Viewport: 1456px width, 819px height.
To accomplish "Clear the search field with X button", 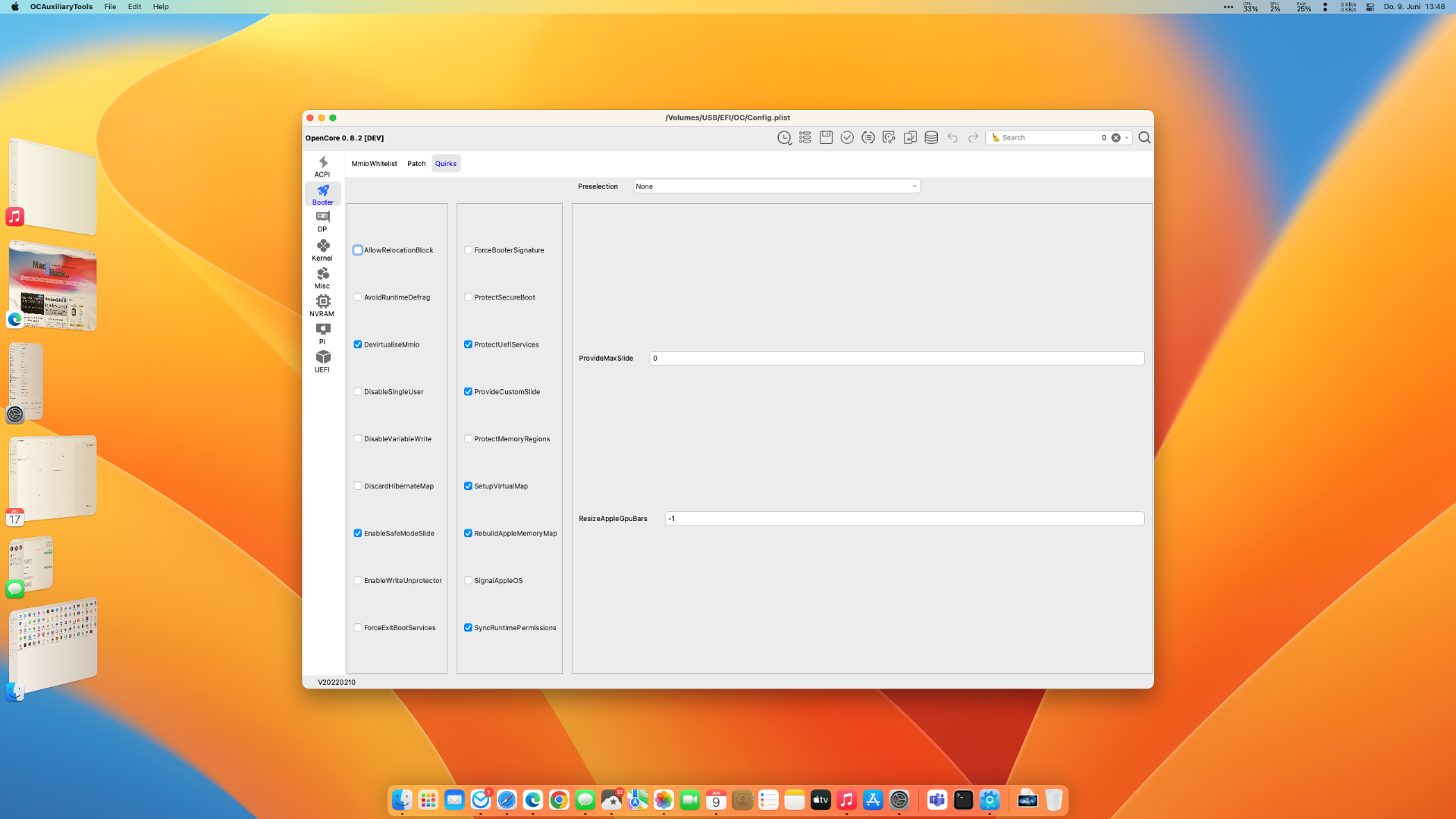I will 1116,138.
